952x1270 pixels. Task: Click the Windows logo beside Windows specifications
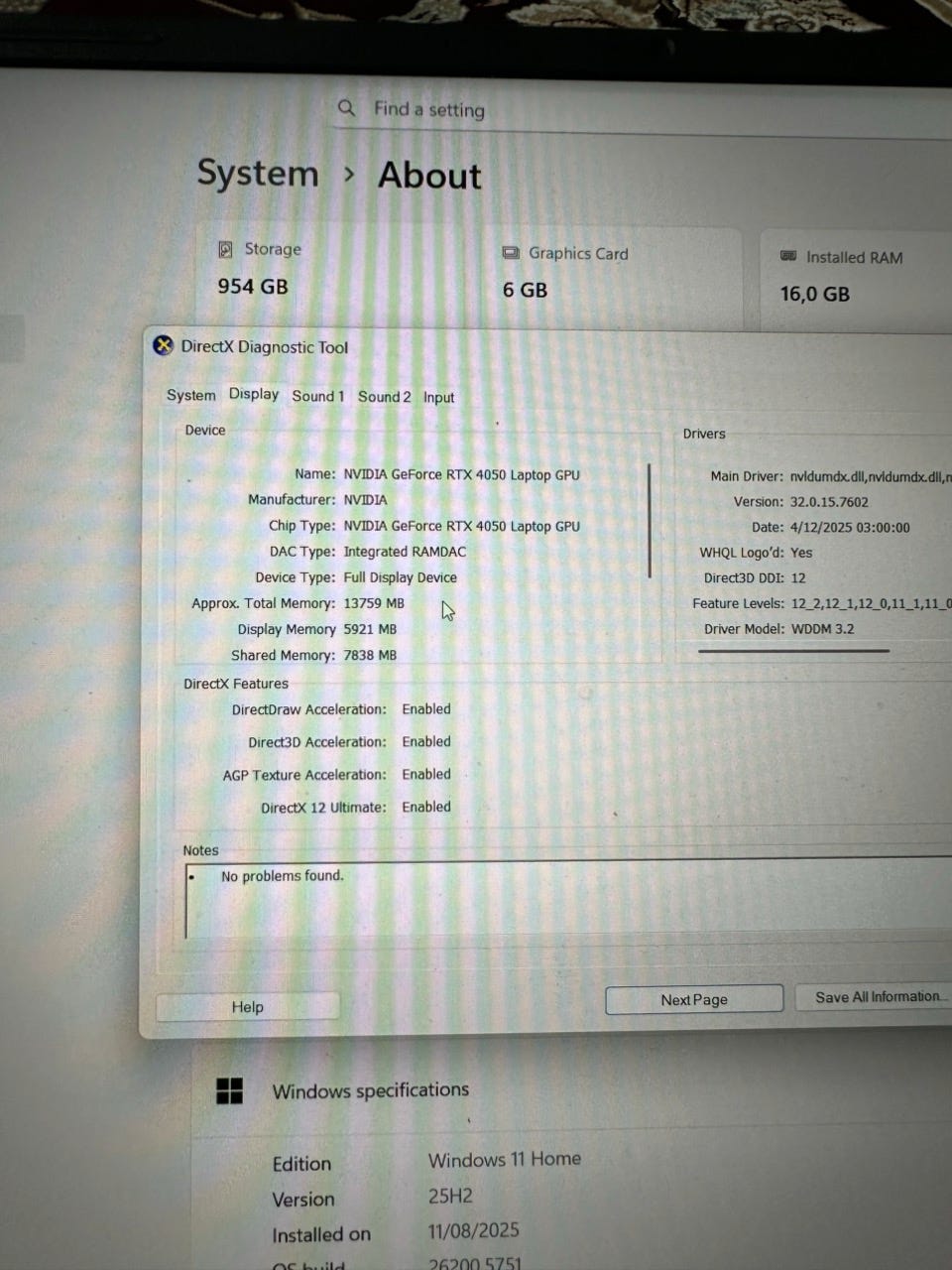coord(229,1091)
